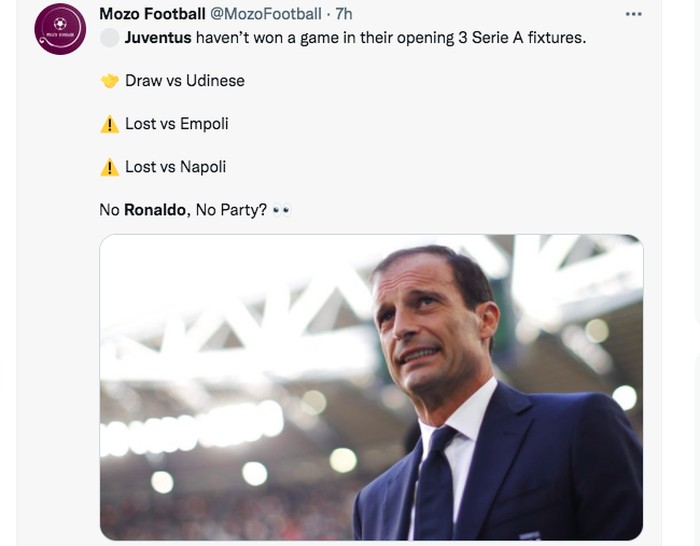The height and width of the screenshot is (546, 700).
Task: Click the white circle emoji before Juventus
Action: pos(109,38)
